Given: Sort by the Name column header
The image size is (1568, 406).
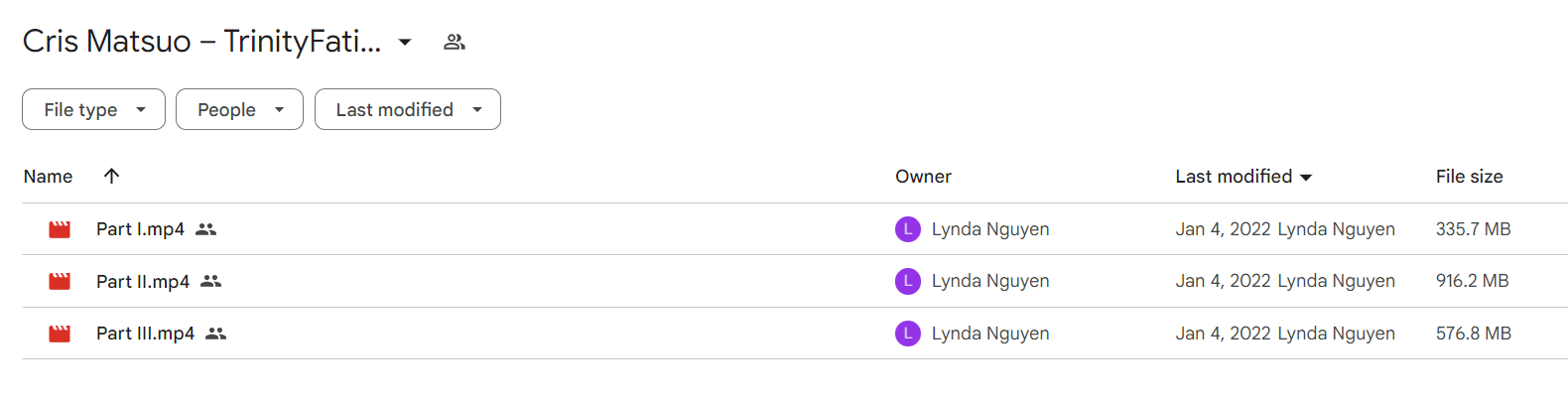Looking at the screenshot, I should (x=48, y=176).
